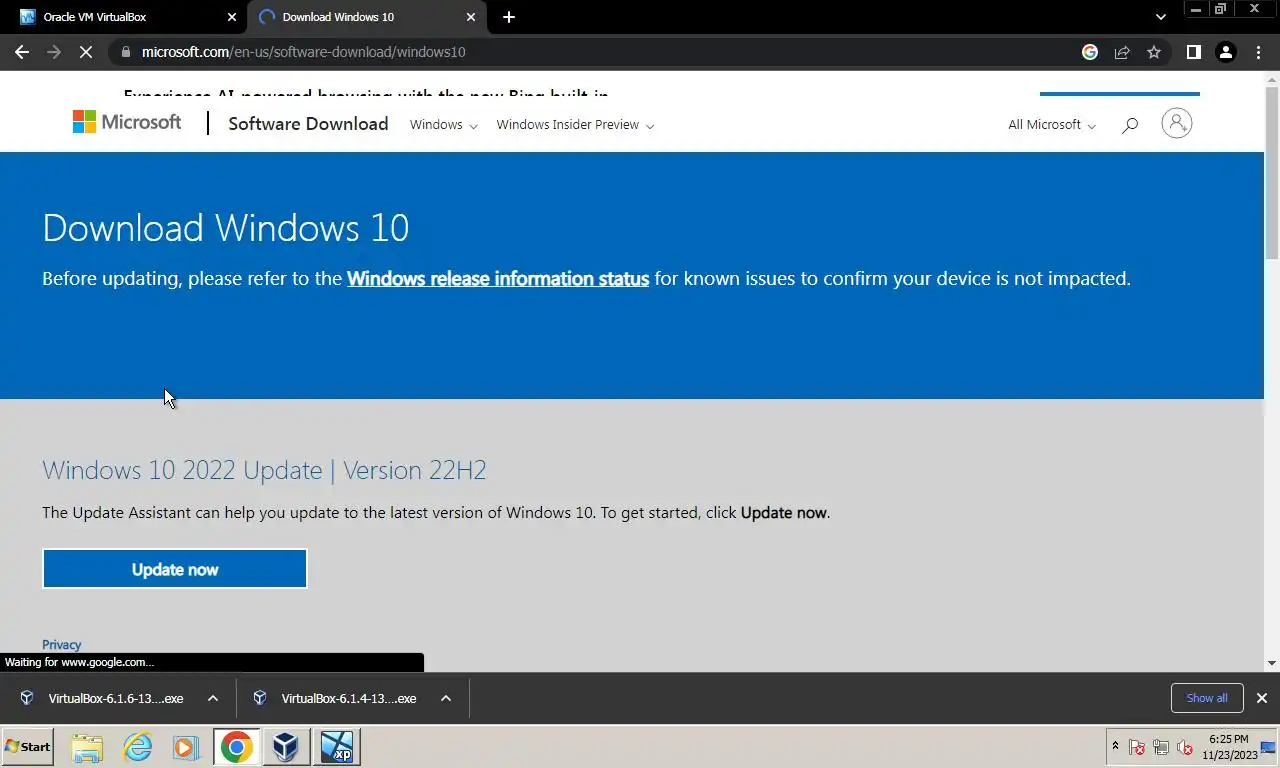Close the Oracle VM VirtualBox tab
This screenshot has height=768, width=1280.
coord(231,17)
